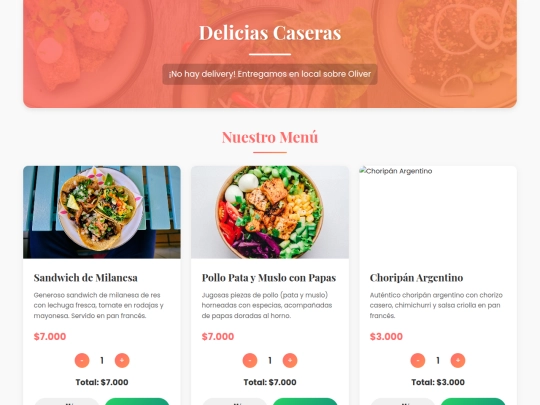540x405 pixels.
Task: Select the Sandwich de Milanesa title
Action: coord(86,278)
